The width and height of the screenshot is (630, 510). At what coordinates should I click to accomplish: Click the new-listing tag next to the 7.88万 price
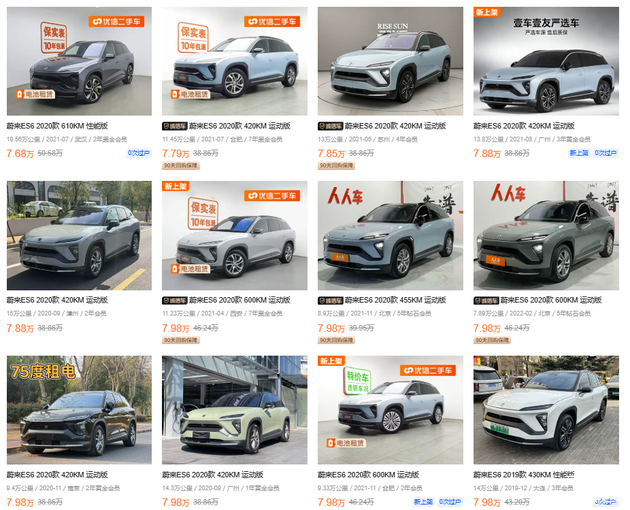tap(579, 153)
